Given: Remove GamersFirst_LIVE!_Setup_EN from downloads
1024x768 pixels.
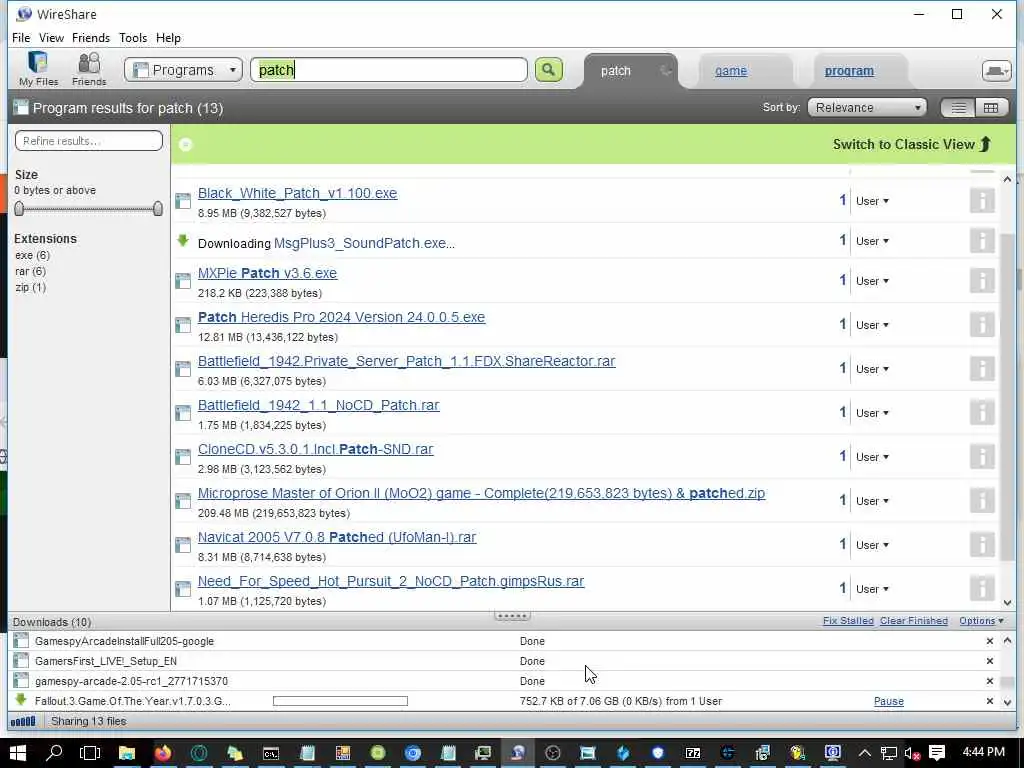Looking at the screenshot, I should point(989,661).
